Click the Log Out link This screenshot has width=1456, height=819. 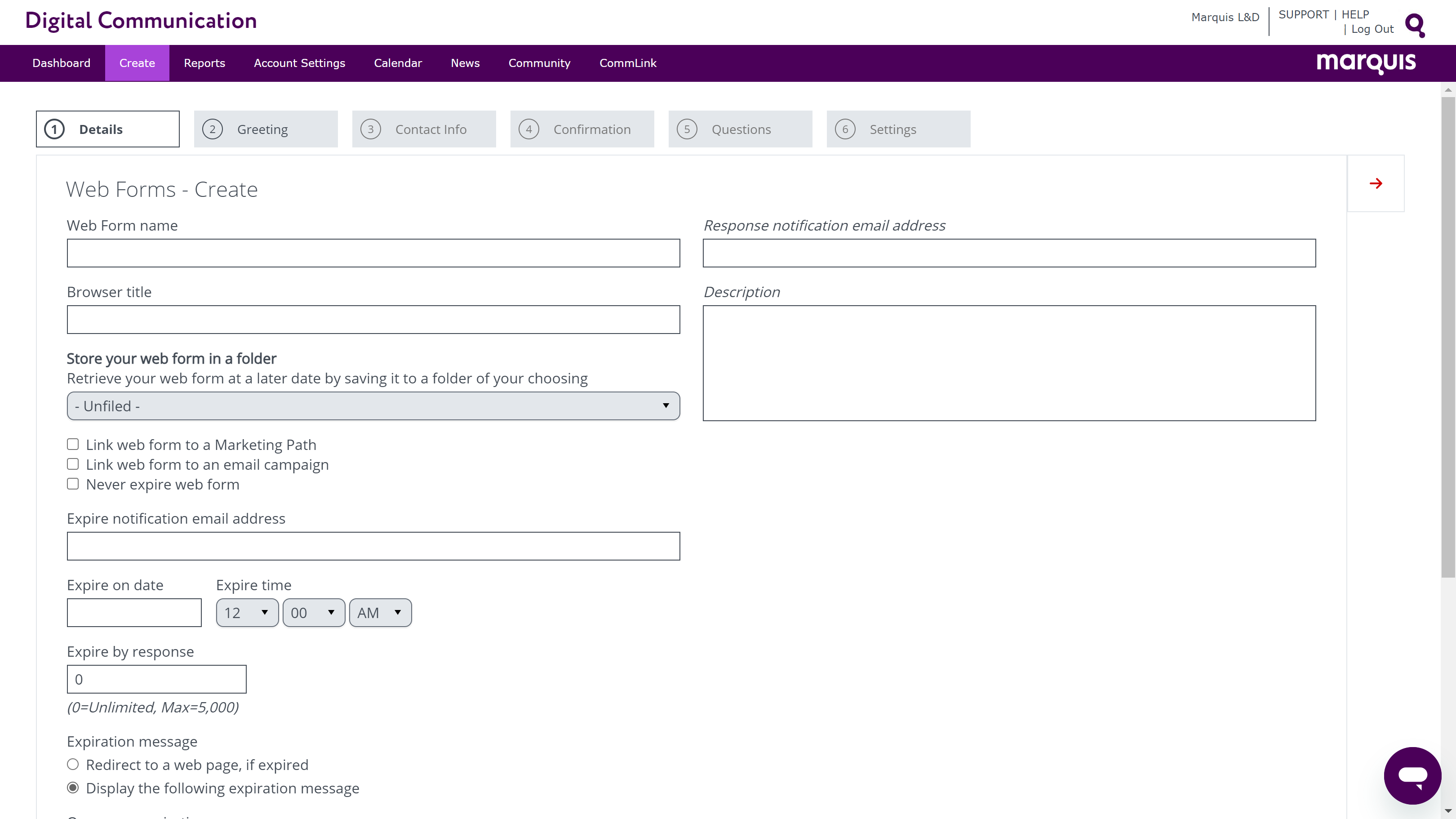[1372, 29]
